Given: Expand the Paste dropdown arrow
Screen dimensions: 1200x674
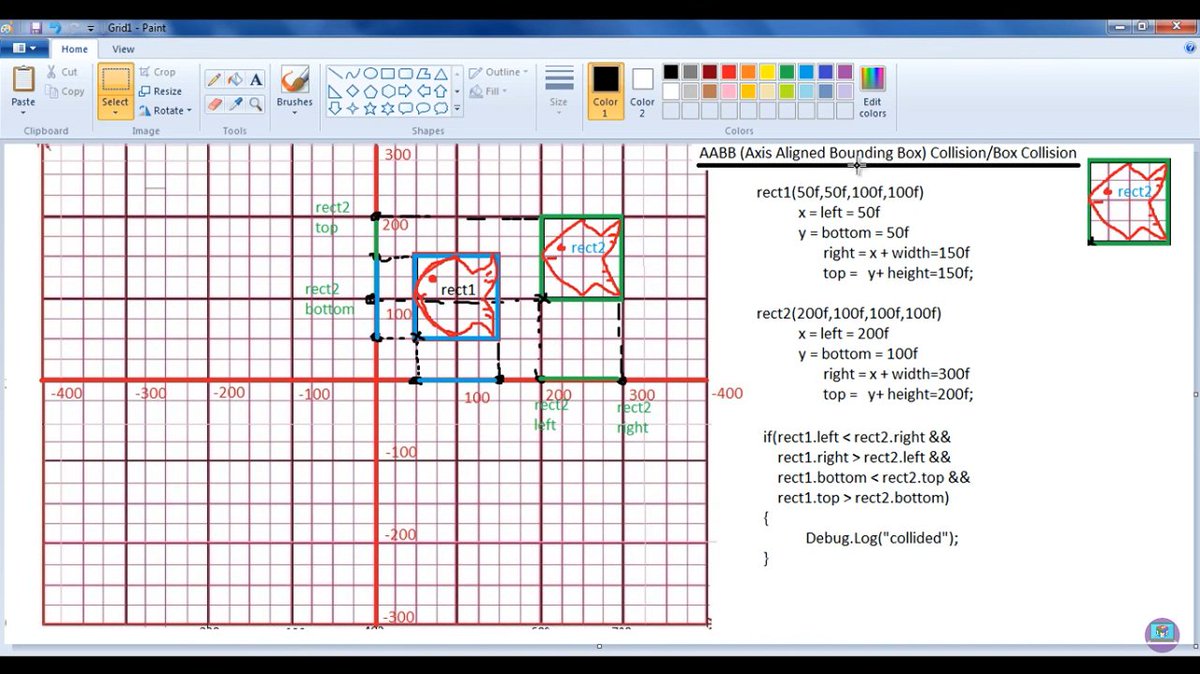Looking at the screenshot, I should [23, 112].
